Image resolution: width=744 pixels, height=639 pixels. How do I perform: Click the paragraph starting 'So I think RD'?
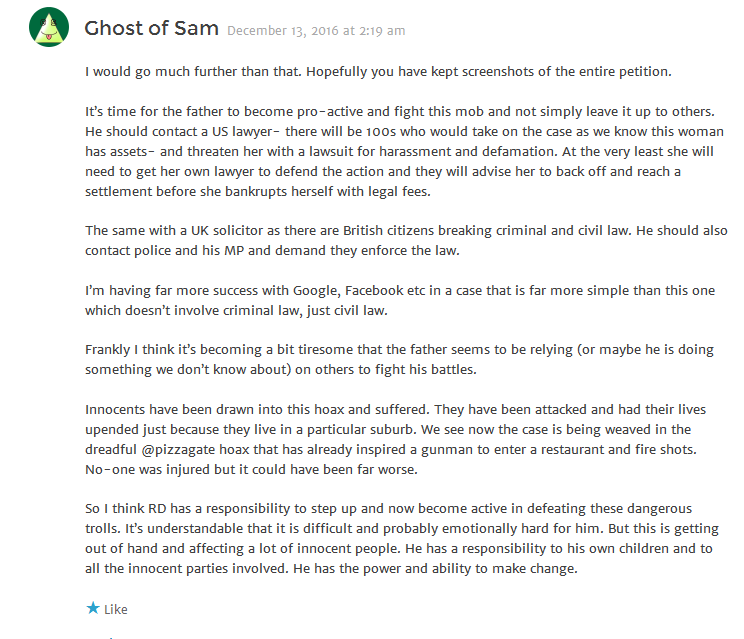click(402, 538)
